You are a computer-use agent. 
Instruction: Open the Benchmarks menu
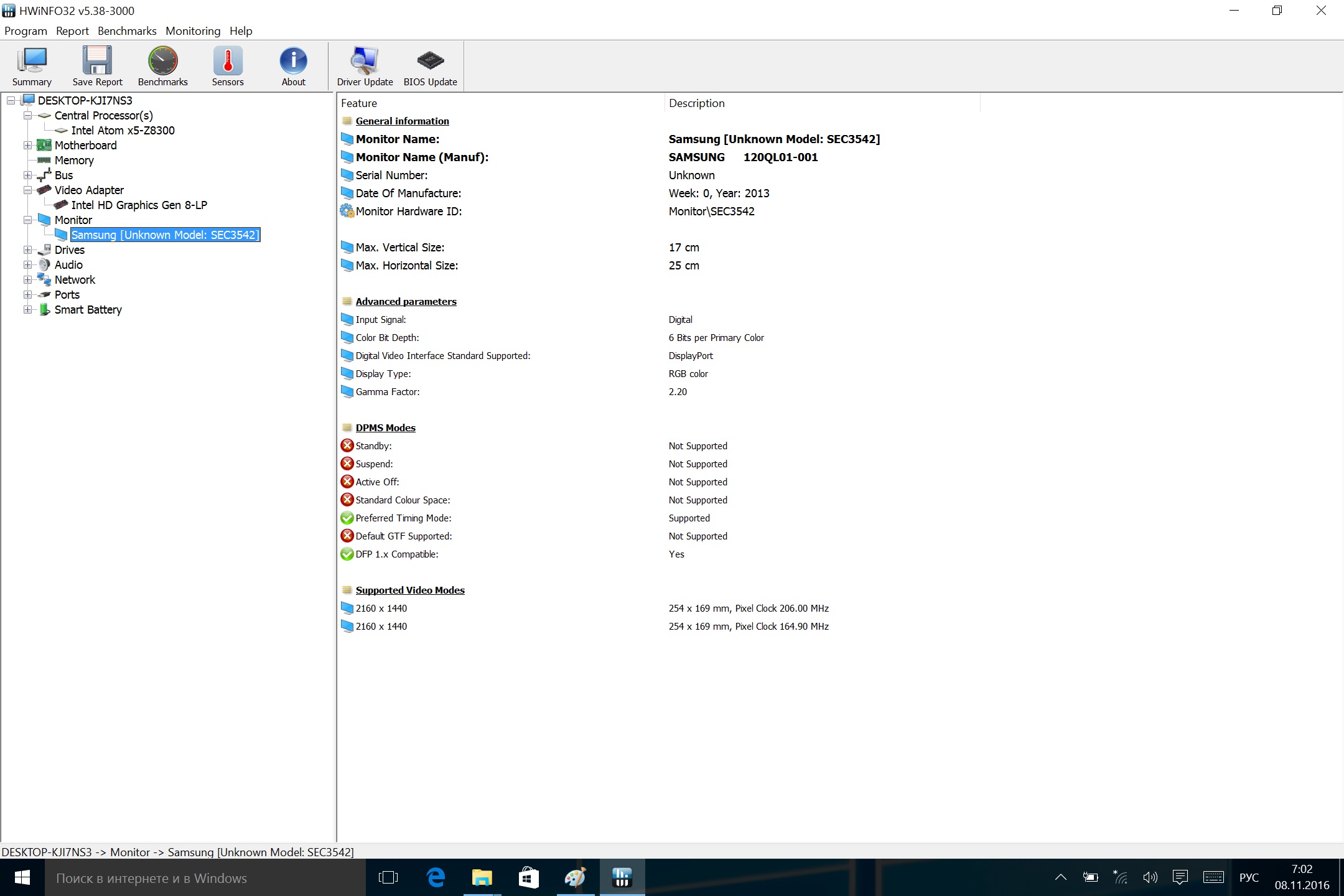(x=127, y=31)
